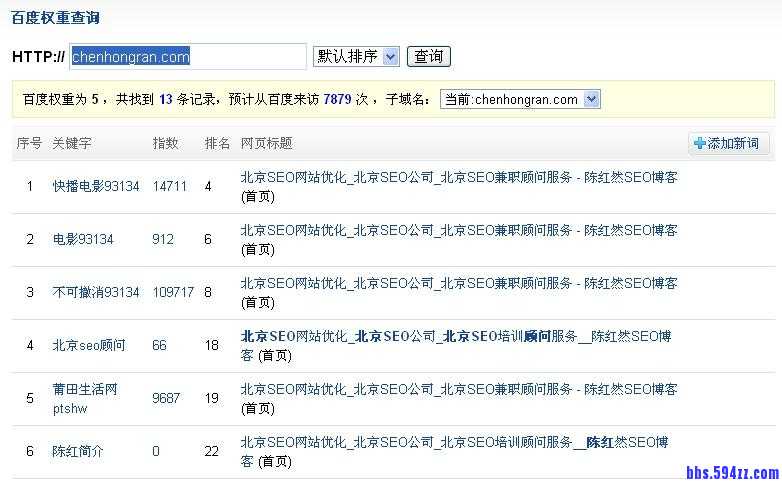Click the 关键字 column header

point(72,143)
